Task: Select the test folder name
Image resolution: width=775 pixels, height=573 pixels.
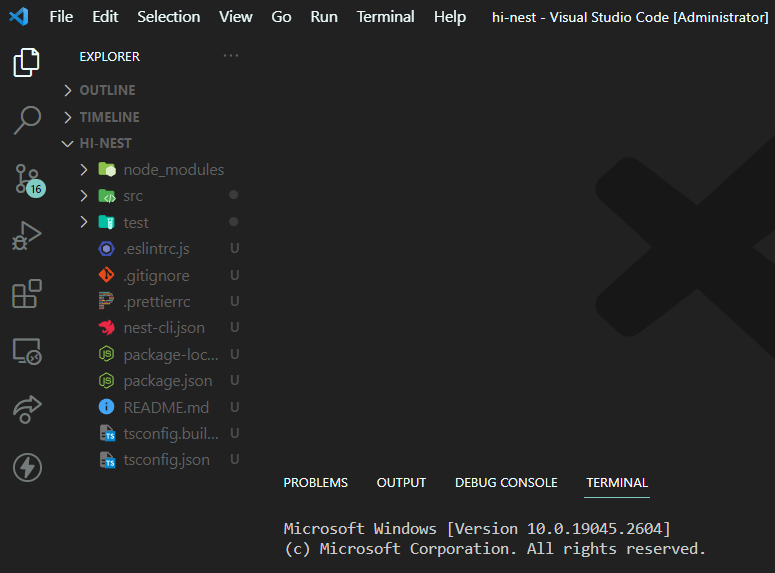Action: point(135,222)
